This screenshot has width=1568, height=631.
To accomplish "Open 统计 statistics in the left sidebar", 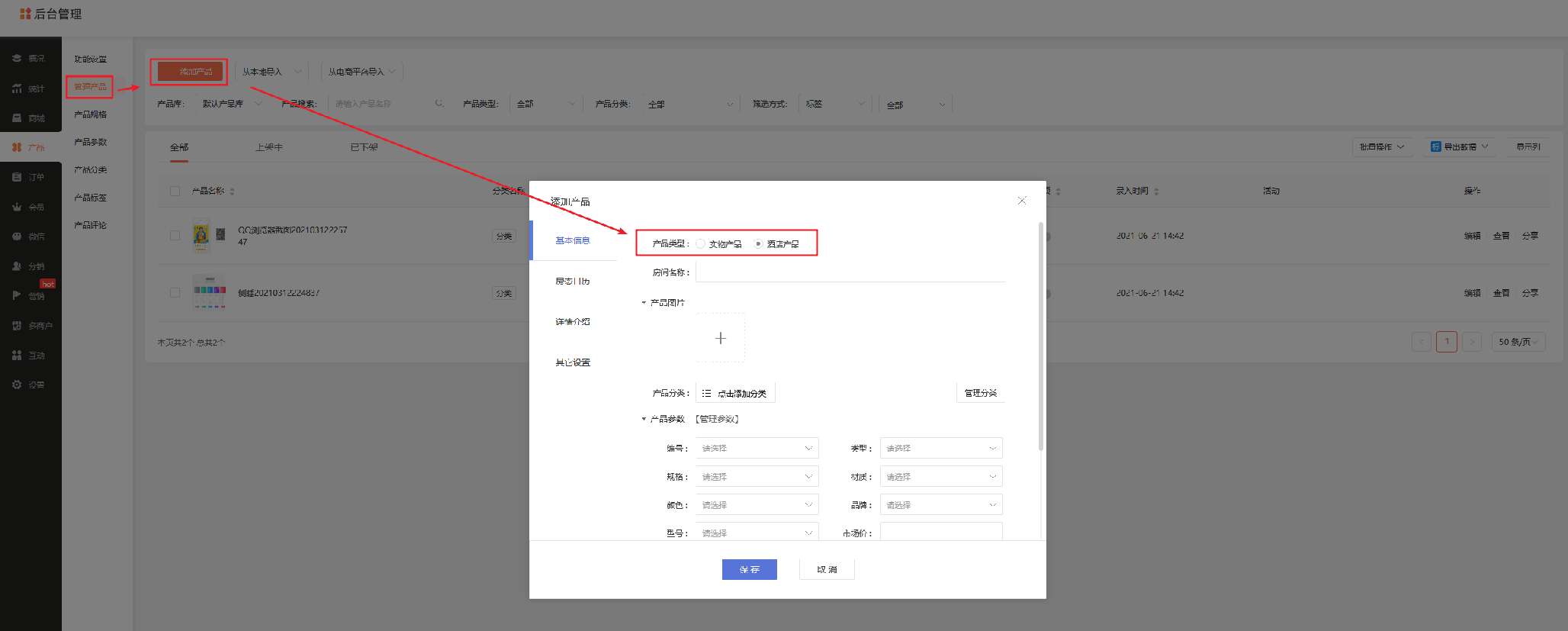I will [29, 89].
